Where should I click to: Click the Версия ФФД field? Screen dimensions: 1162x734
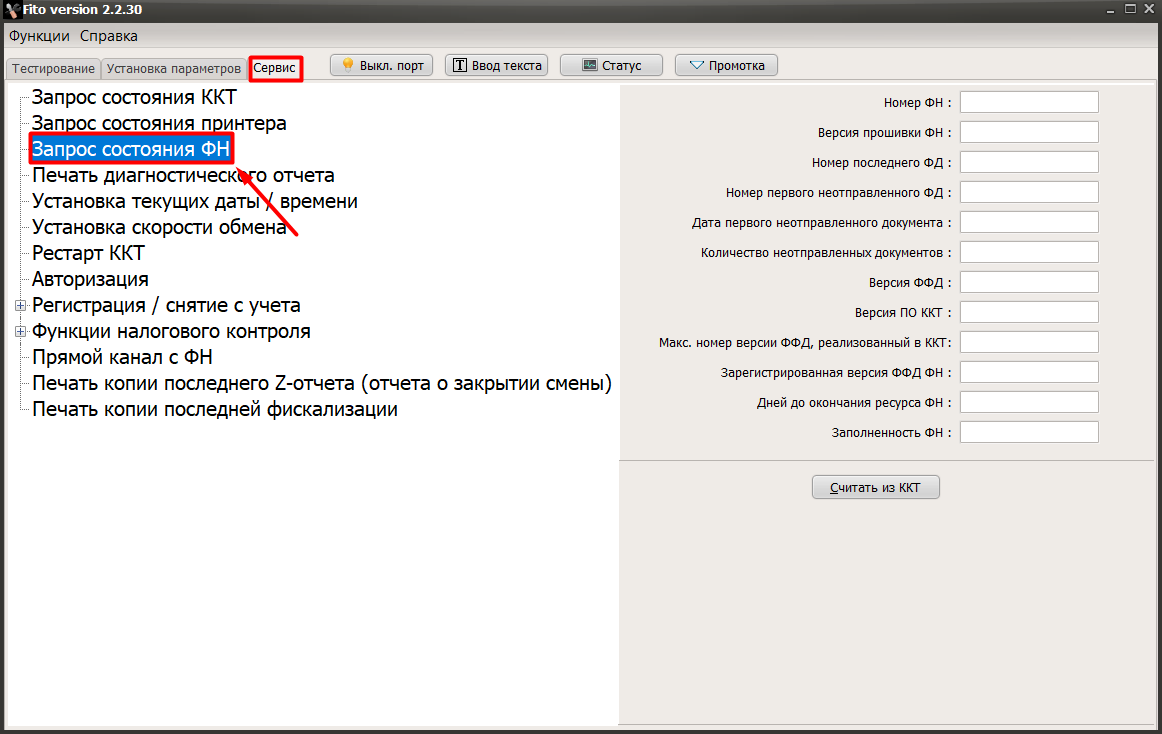pyautogui.click(x=1029, y=282)
